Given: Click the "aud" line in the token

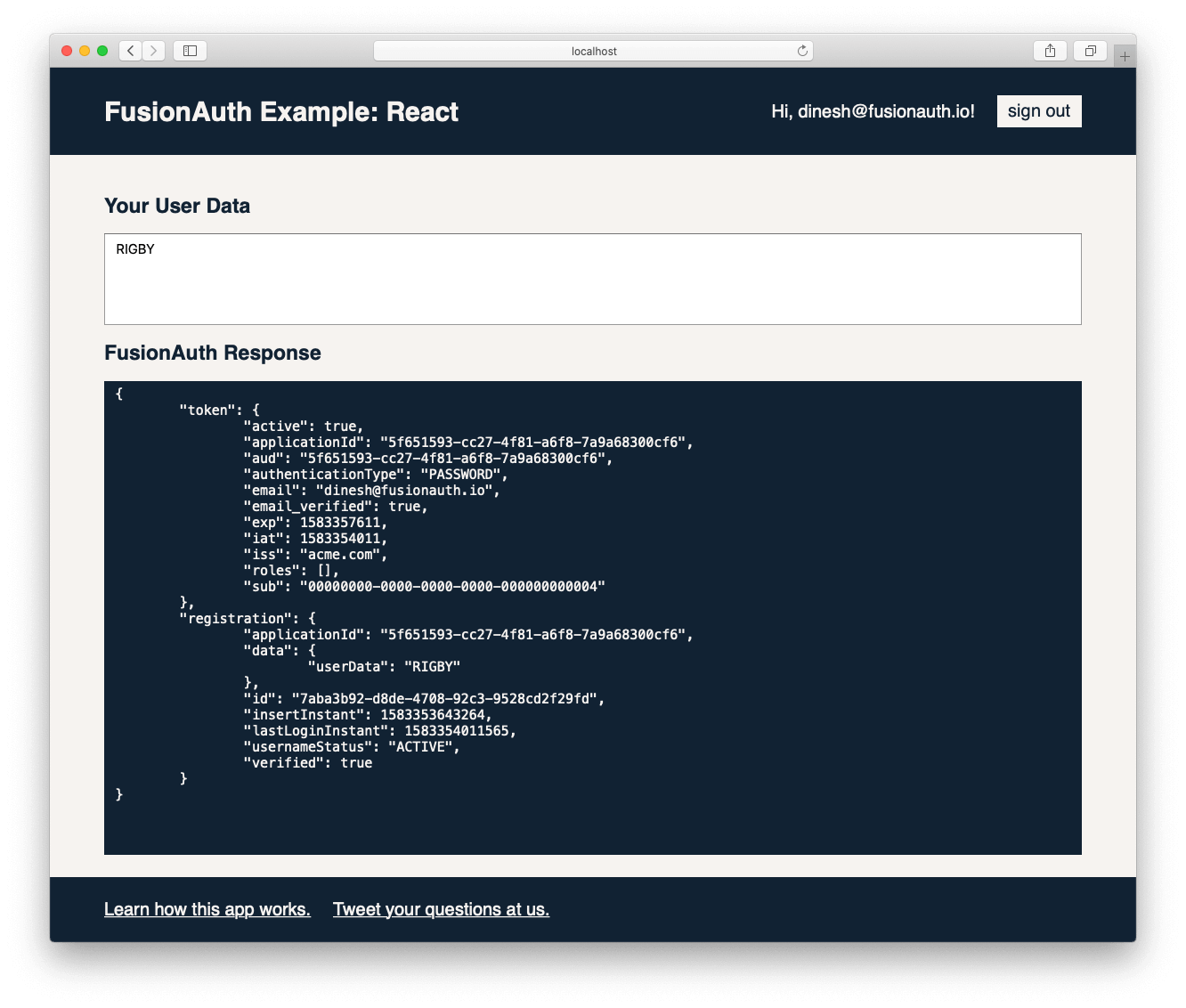Looking at the screenshot, I should point(428,458).
